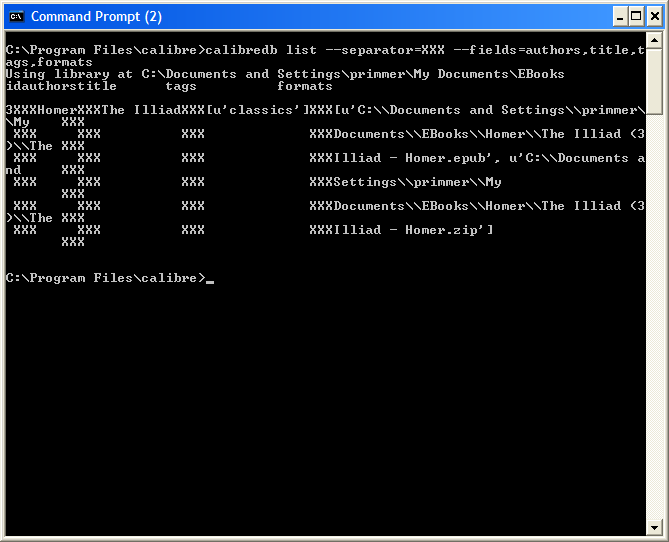Close the Command Prompt (2) window

coord(653,16)
